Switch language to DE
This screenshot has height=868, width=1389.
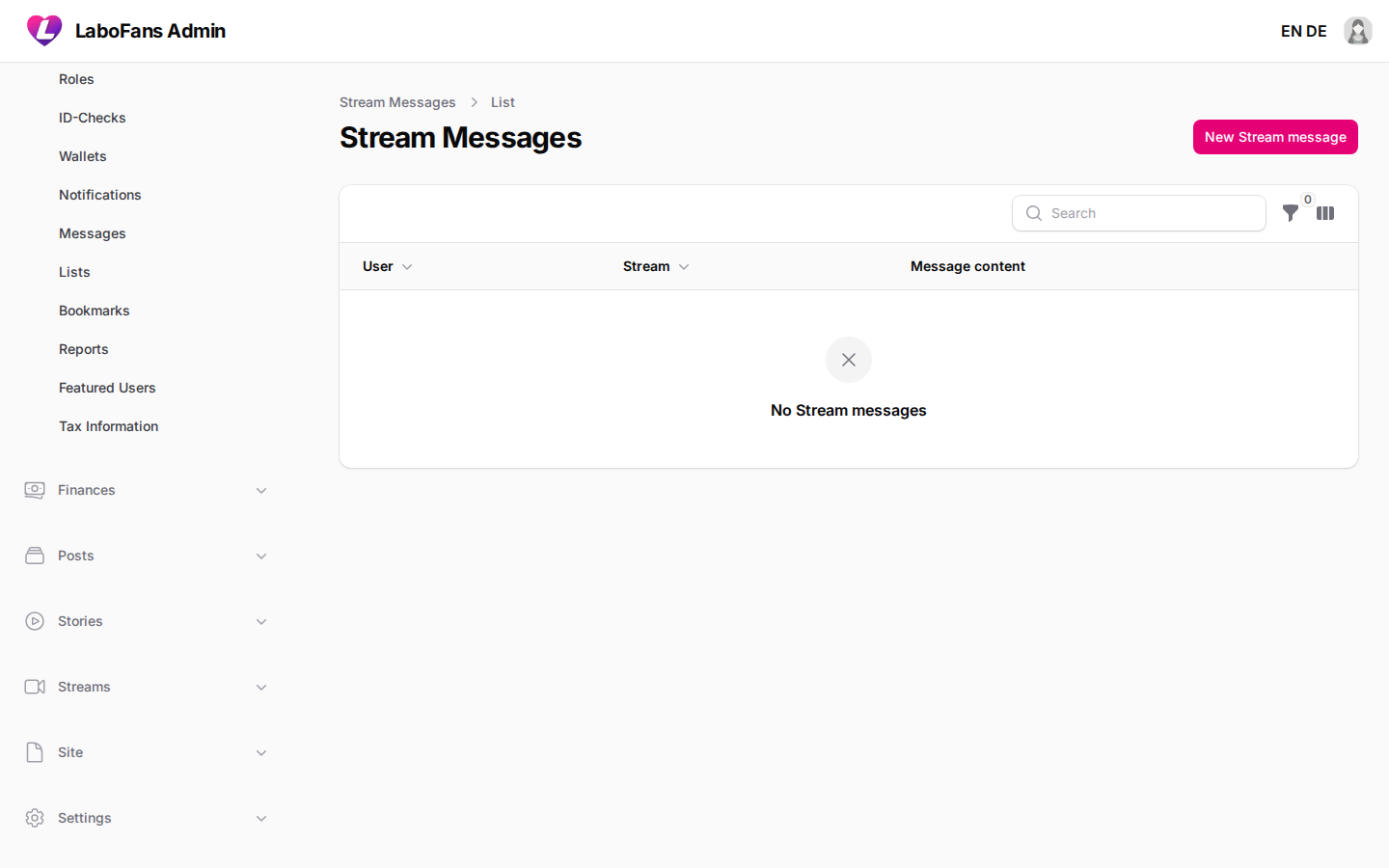(1317, 31)
